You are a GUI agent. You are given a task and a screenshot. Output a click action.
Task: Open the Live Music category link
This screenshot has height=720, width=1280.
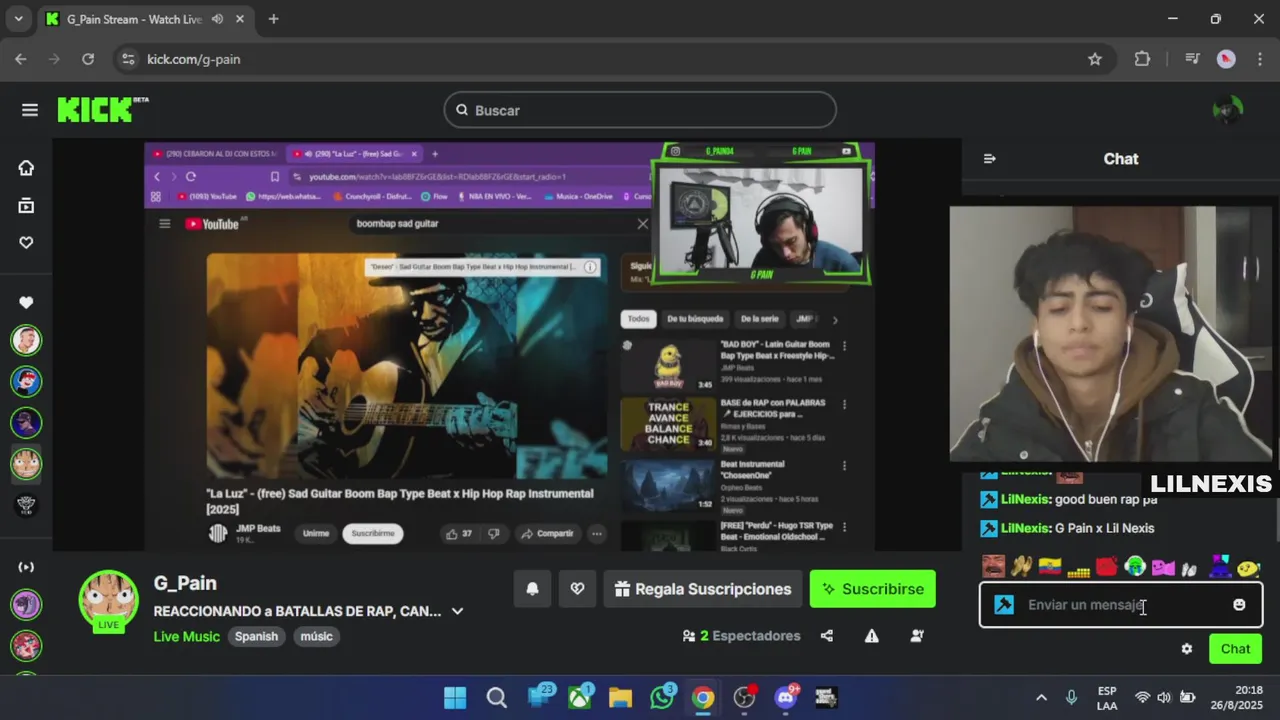point(187,637)
